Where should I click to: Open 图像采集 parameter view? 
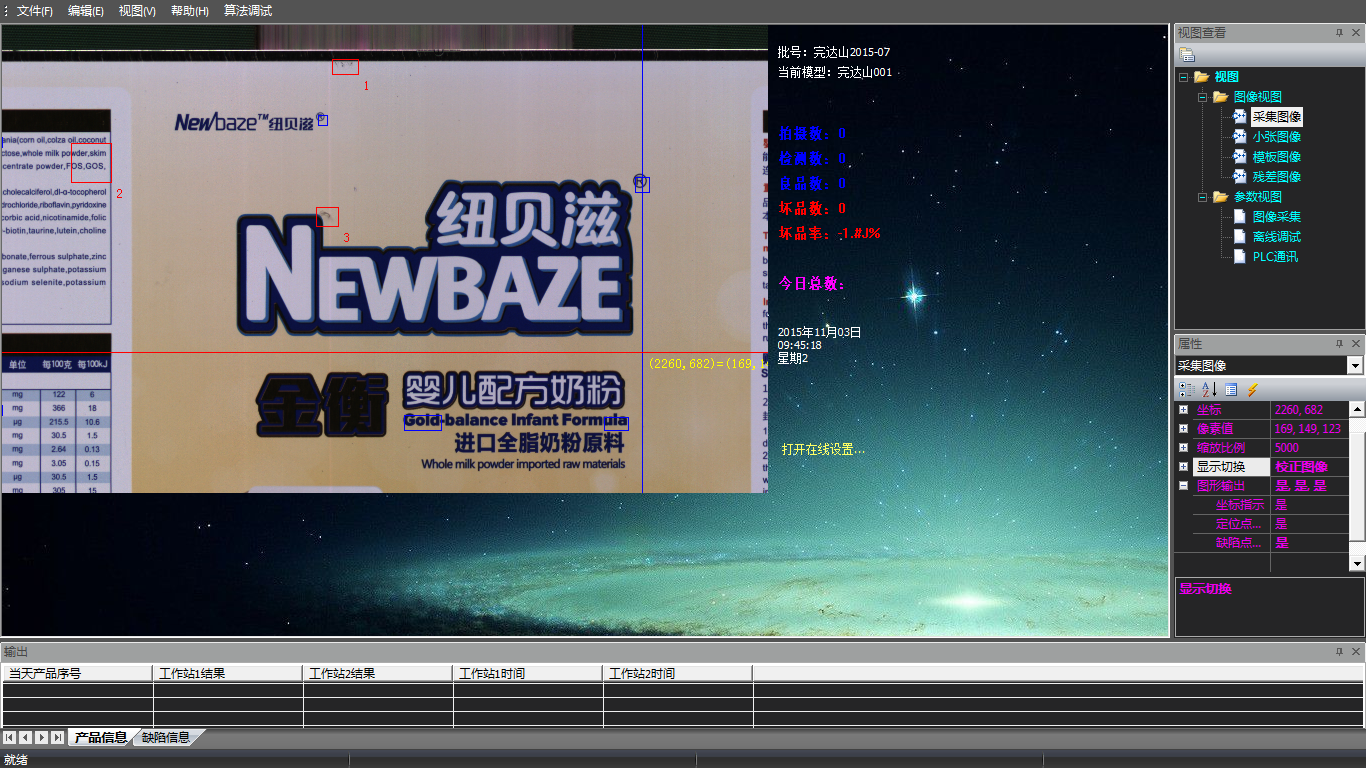[x=1277, y=217]
